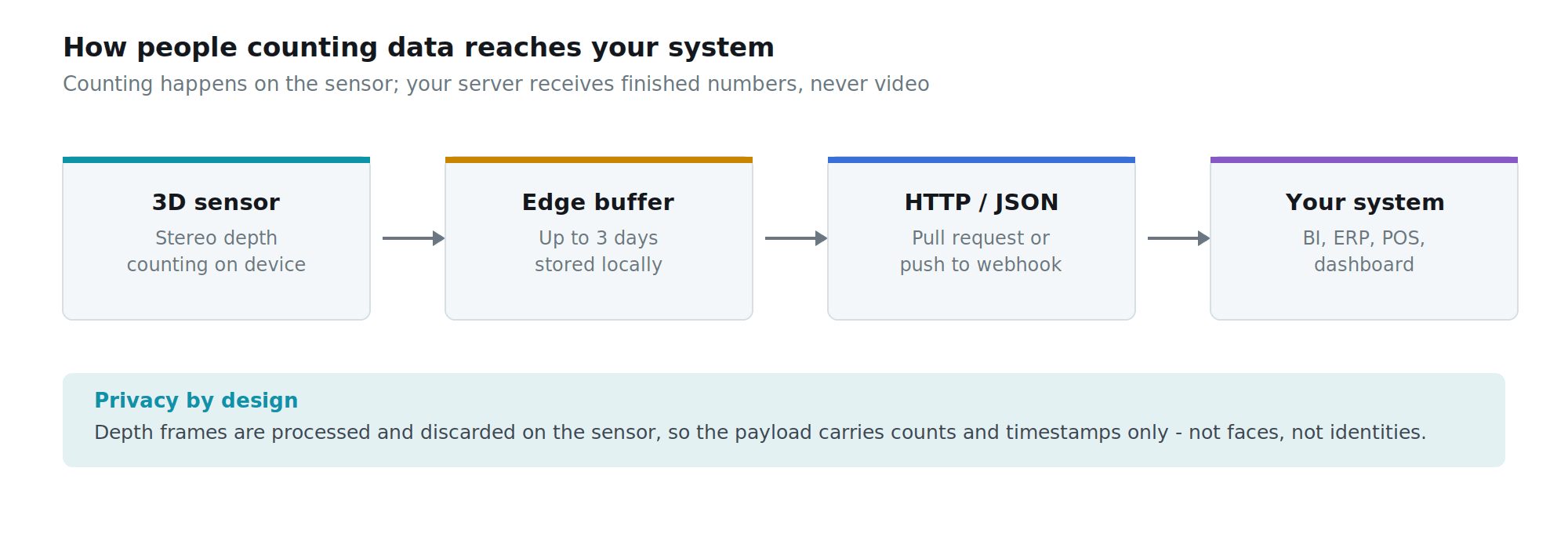
Task: Click the arrow from 3D sensor to Edge buffer
Action: click(x=414, y=238)
